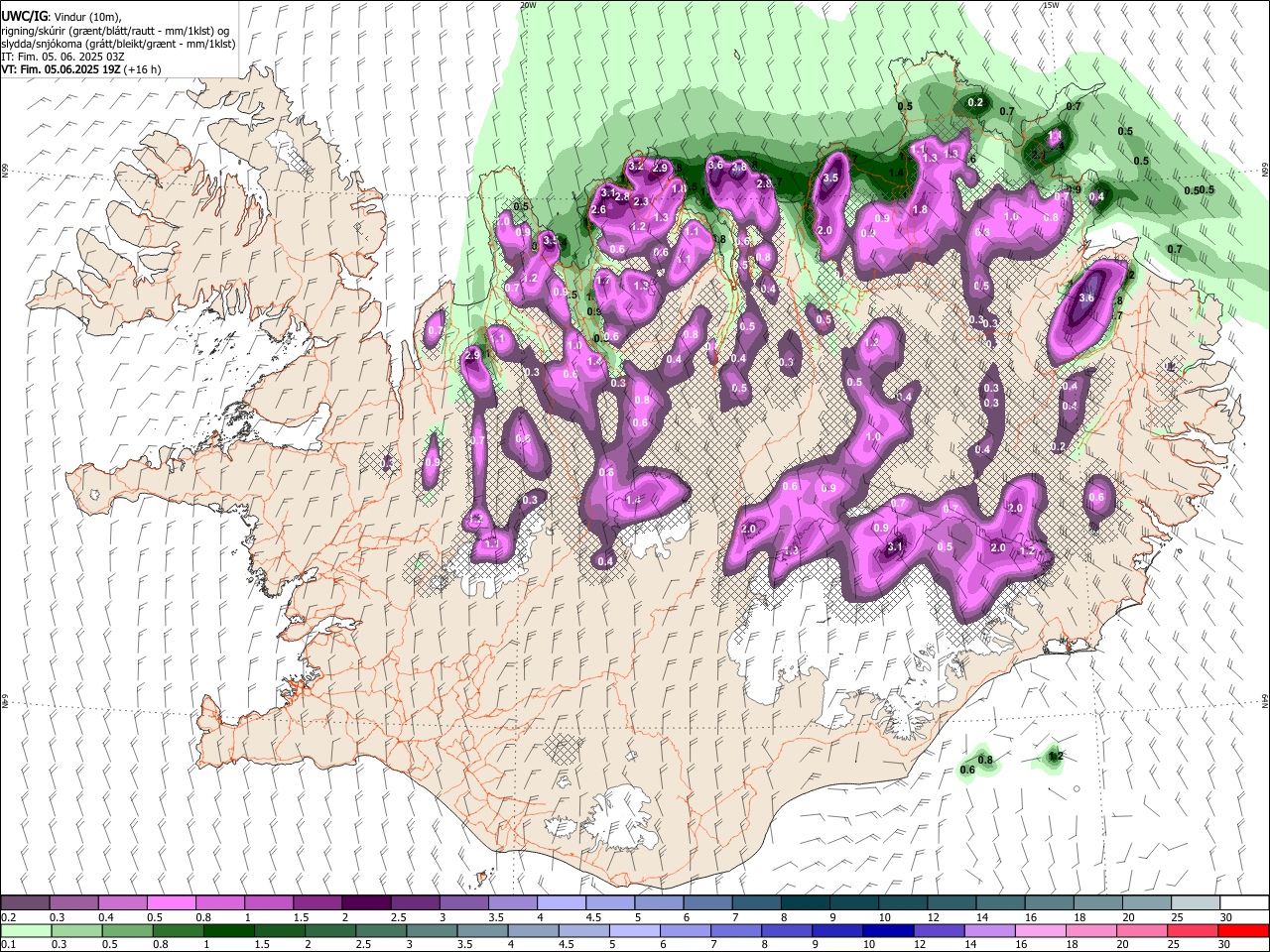Screen dimensions: 1270x952
Task: Select the '2.5' label under the snow legend
Action: coord(399,917)
